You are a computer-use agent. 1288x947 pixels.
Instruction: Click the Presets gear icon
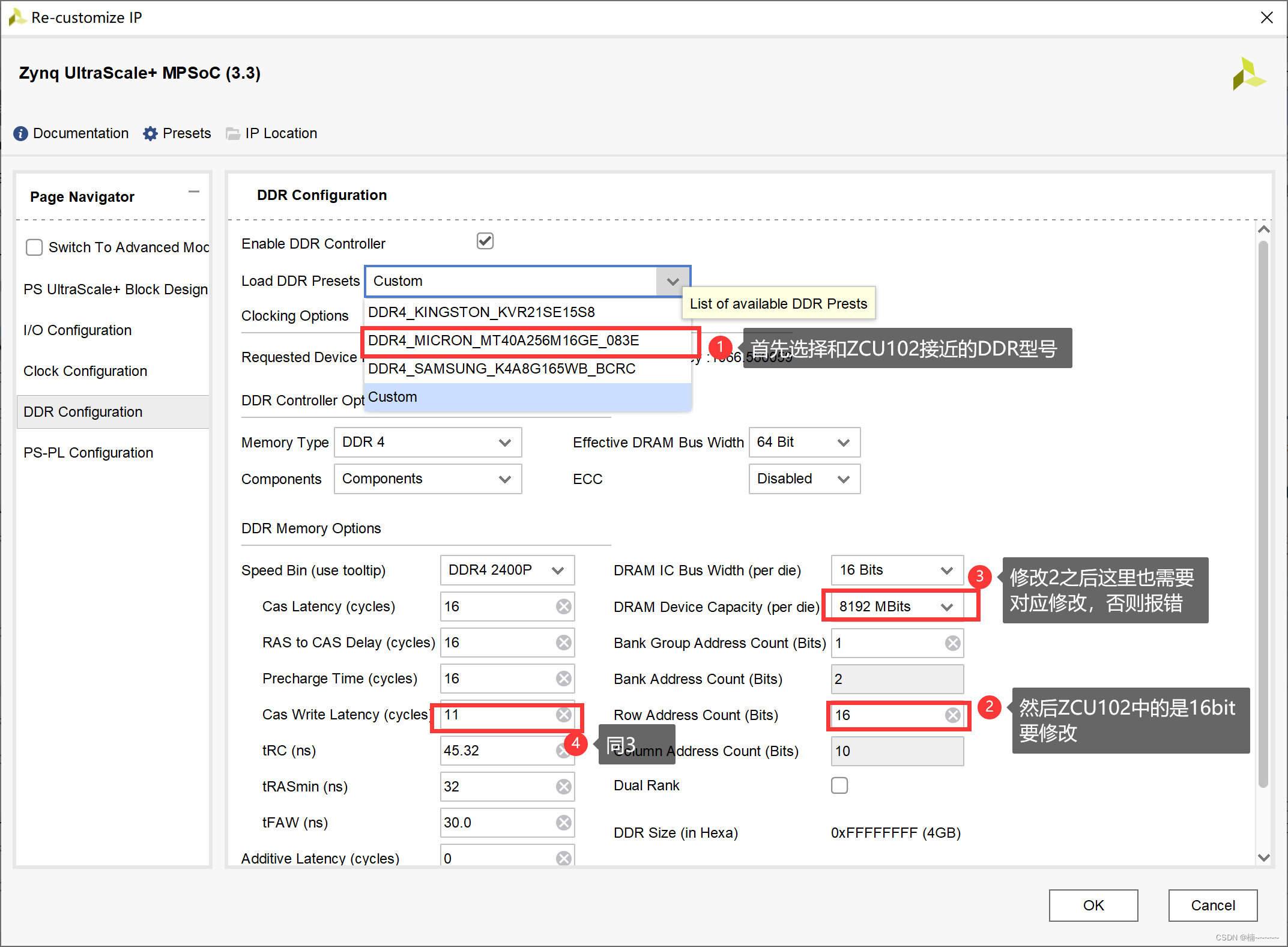[150, 133]
